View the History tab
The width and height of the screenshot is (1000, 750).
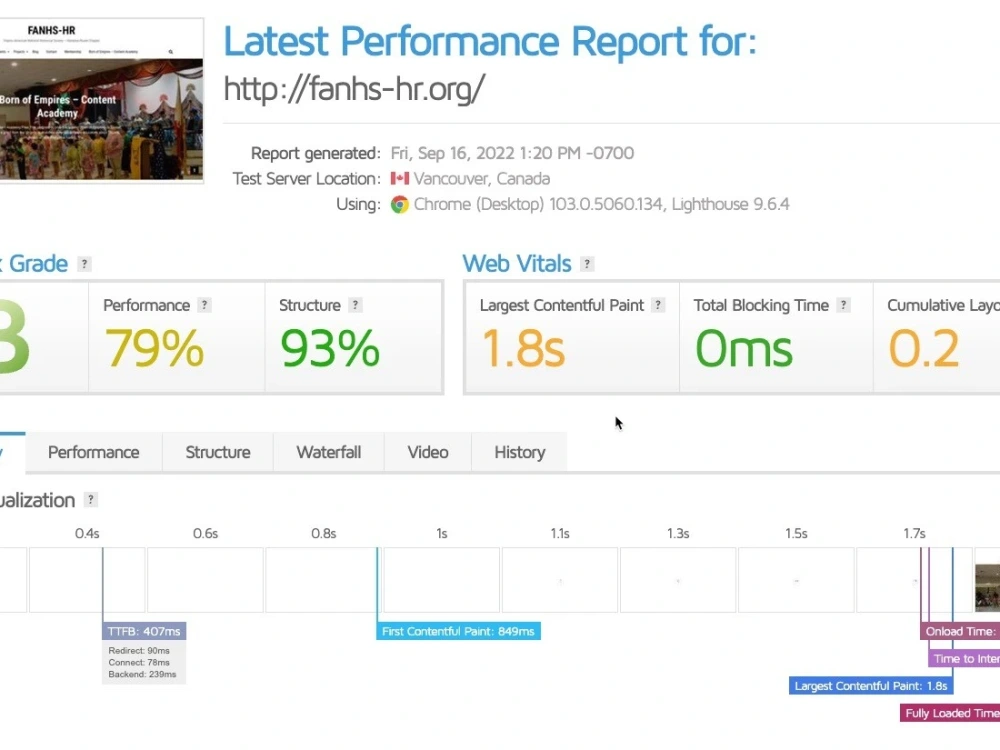click(519, 452)
